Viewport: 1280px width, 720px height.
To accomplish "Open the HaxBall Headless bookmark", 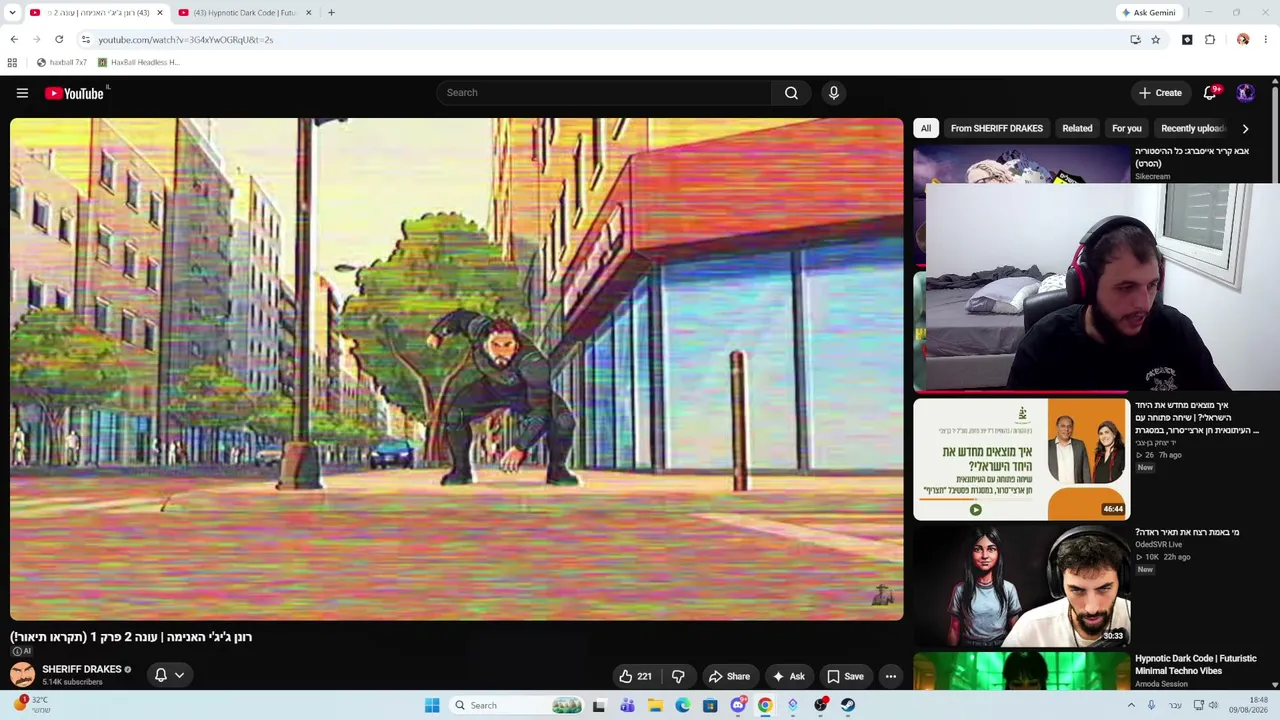I will click(x=138, y=62).
